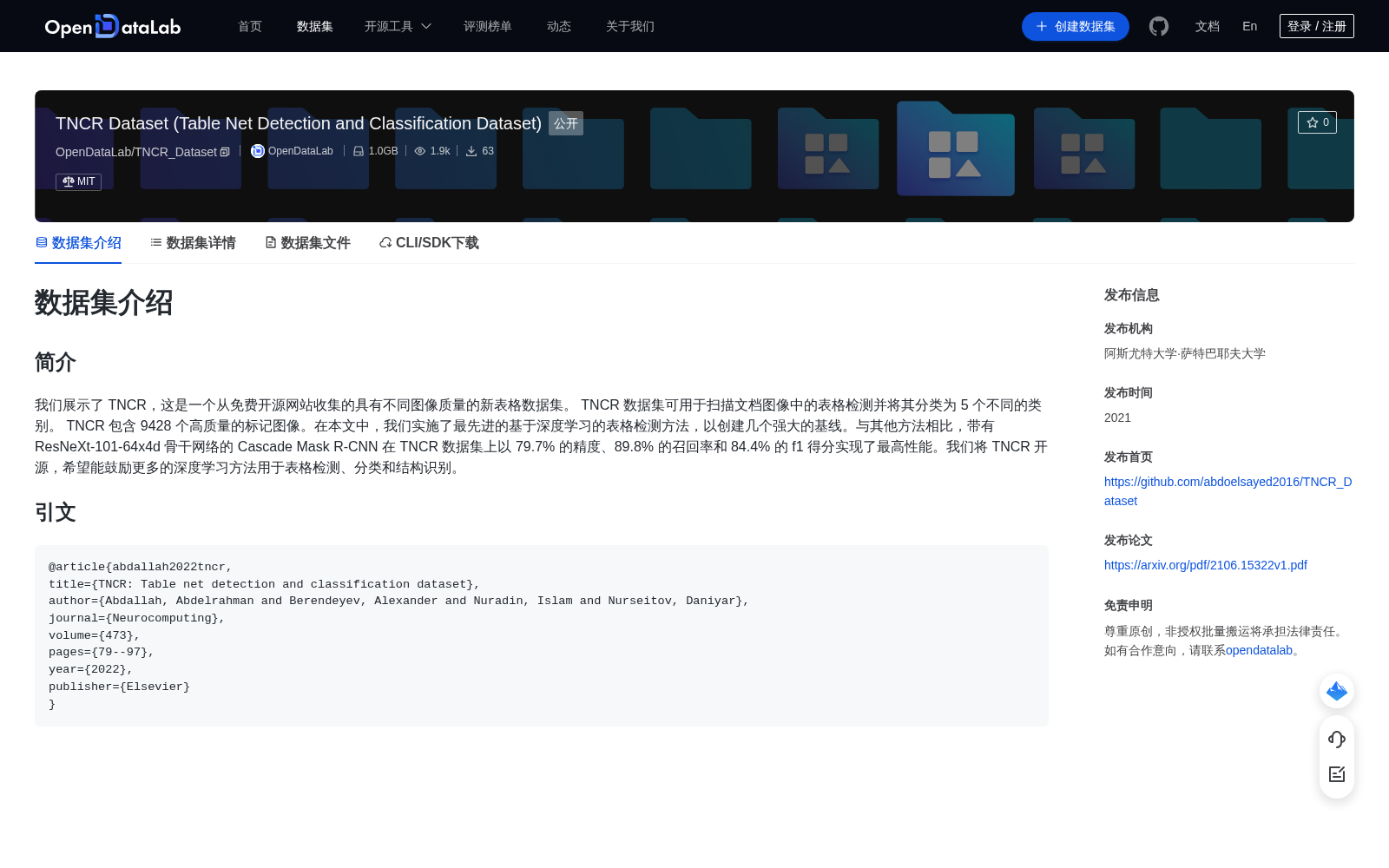Open the feedback note icon
The height and width of the screenshot is (868, 1389).
[1337, 774]
